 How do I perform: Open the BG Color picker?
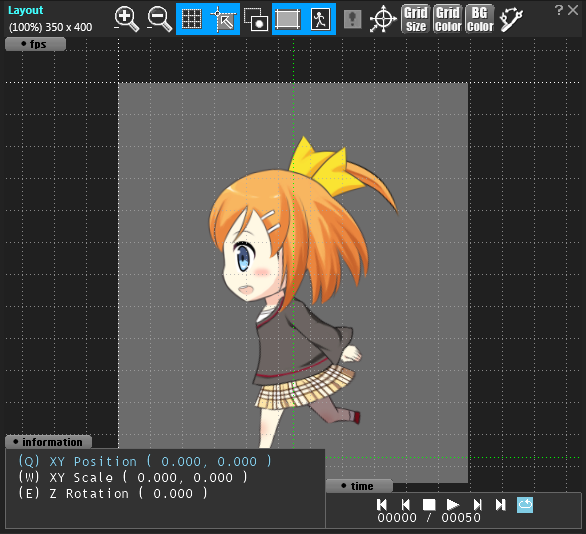coord(480,19)
